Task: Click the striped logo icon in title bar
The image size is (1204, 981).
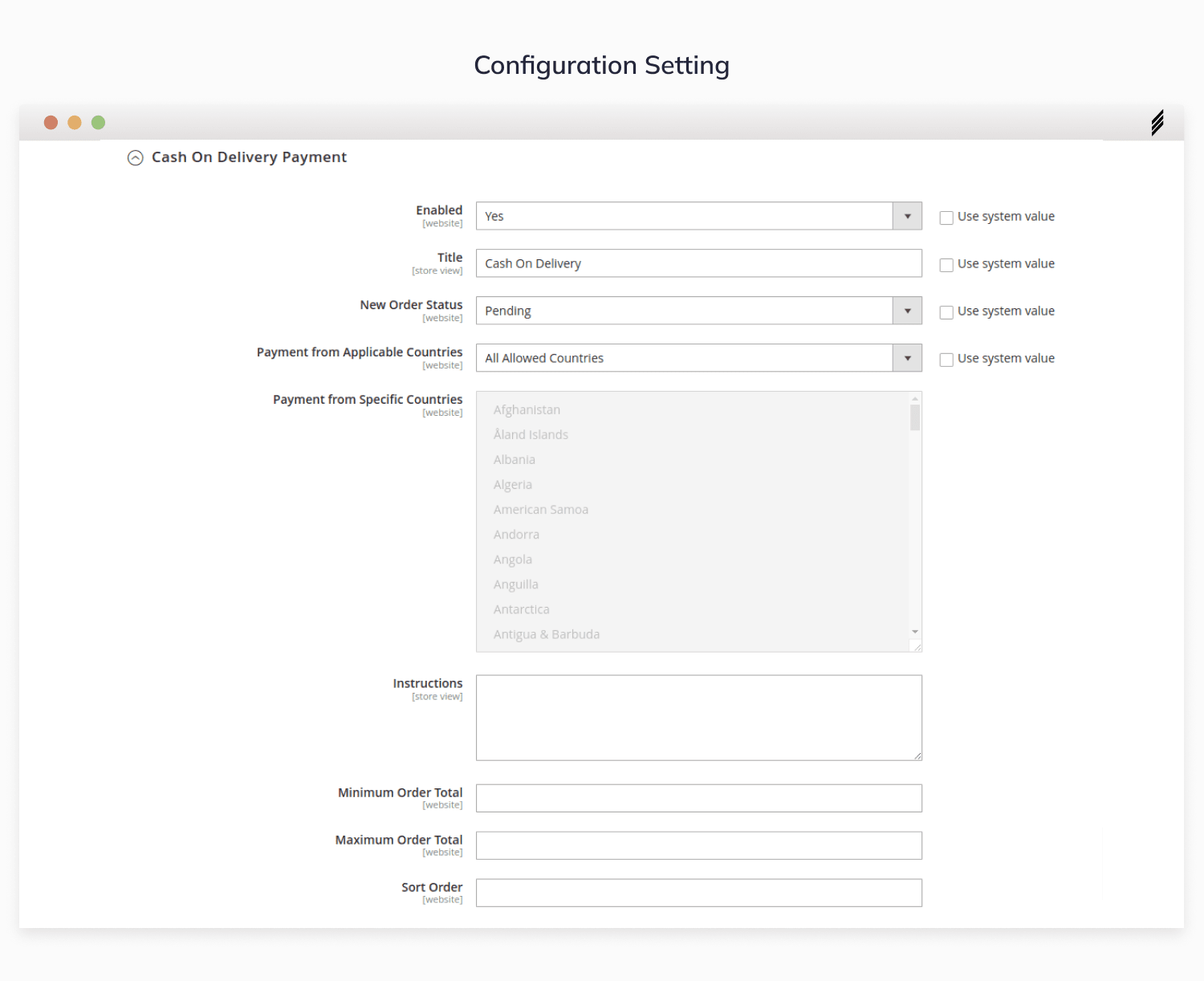Action: pyautogui.click(x=1157, y=123)
